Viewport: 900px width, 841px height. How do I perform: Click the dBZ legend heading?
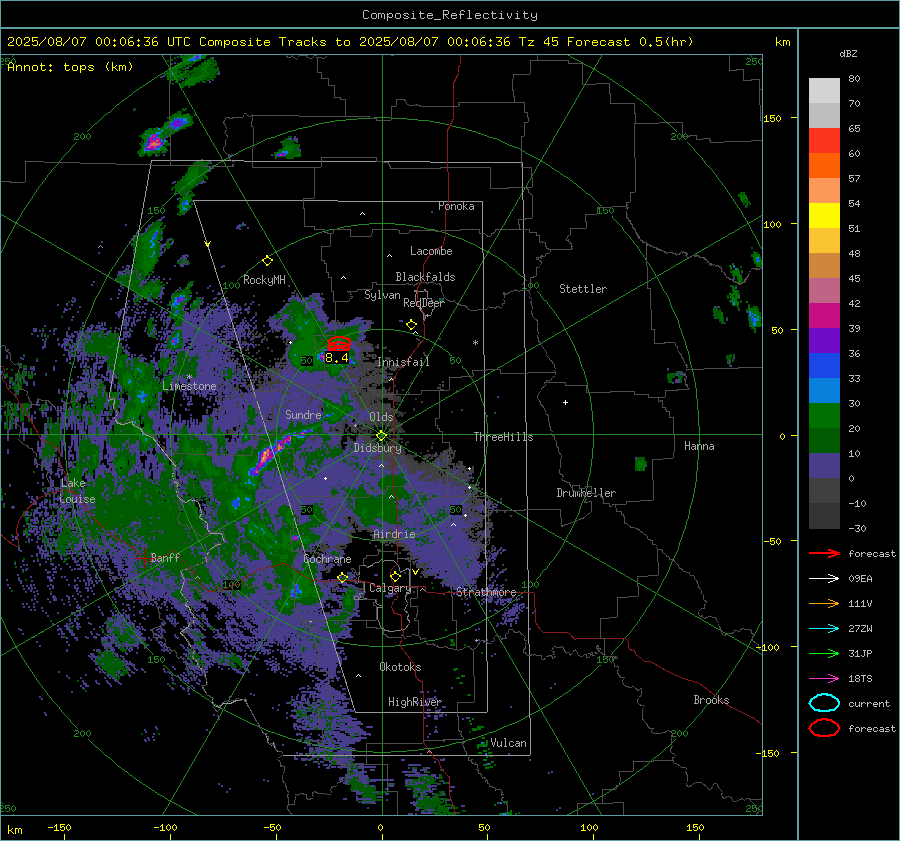tap(848, 54)
